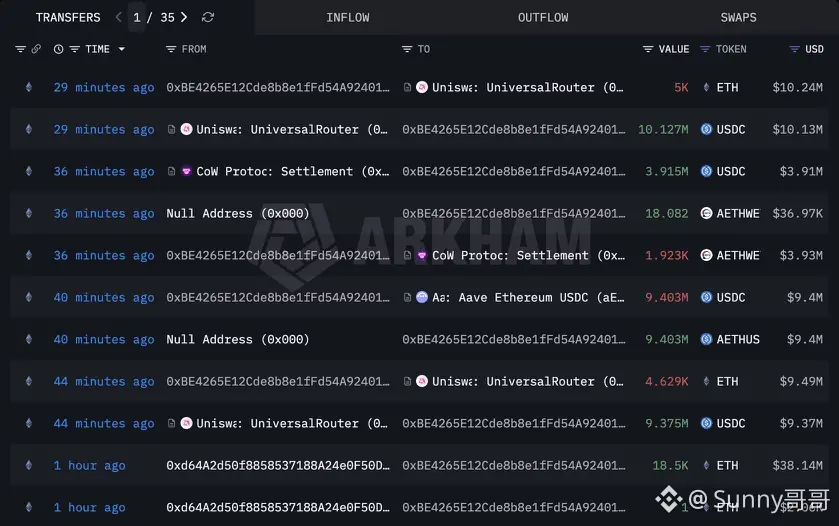Open the 0xd64A2d50 sender address in the 18.5K ETH row
839x526 pixels.
(278, 466)
